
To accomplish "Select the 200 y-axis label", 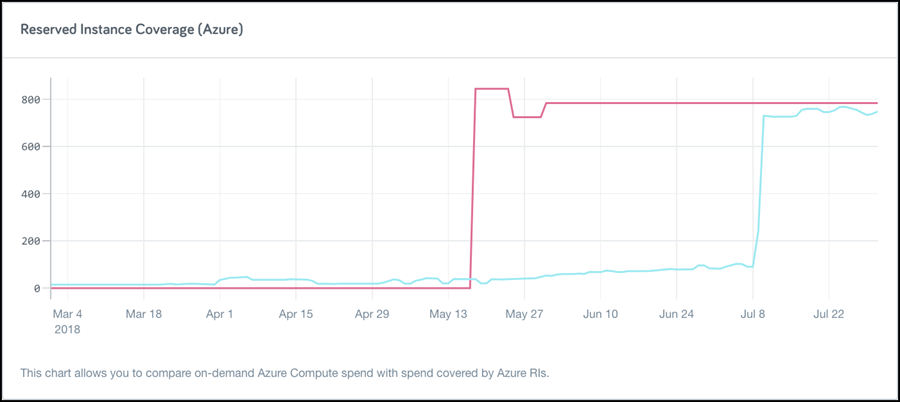I will pos(31,241).
